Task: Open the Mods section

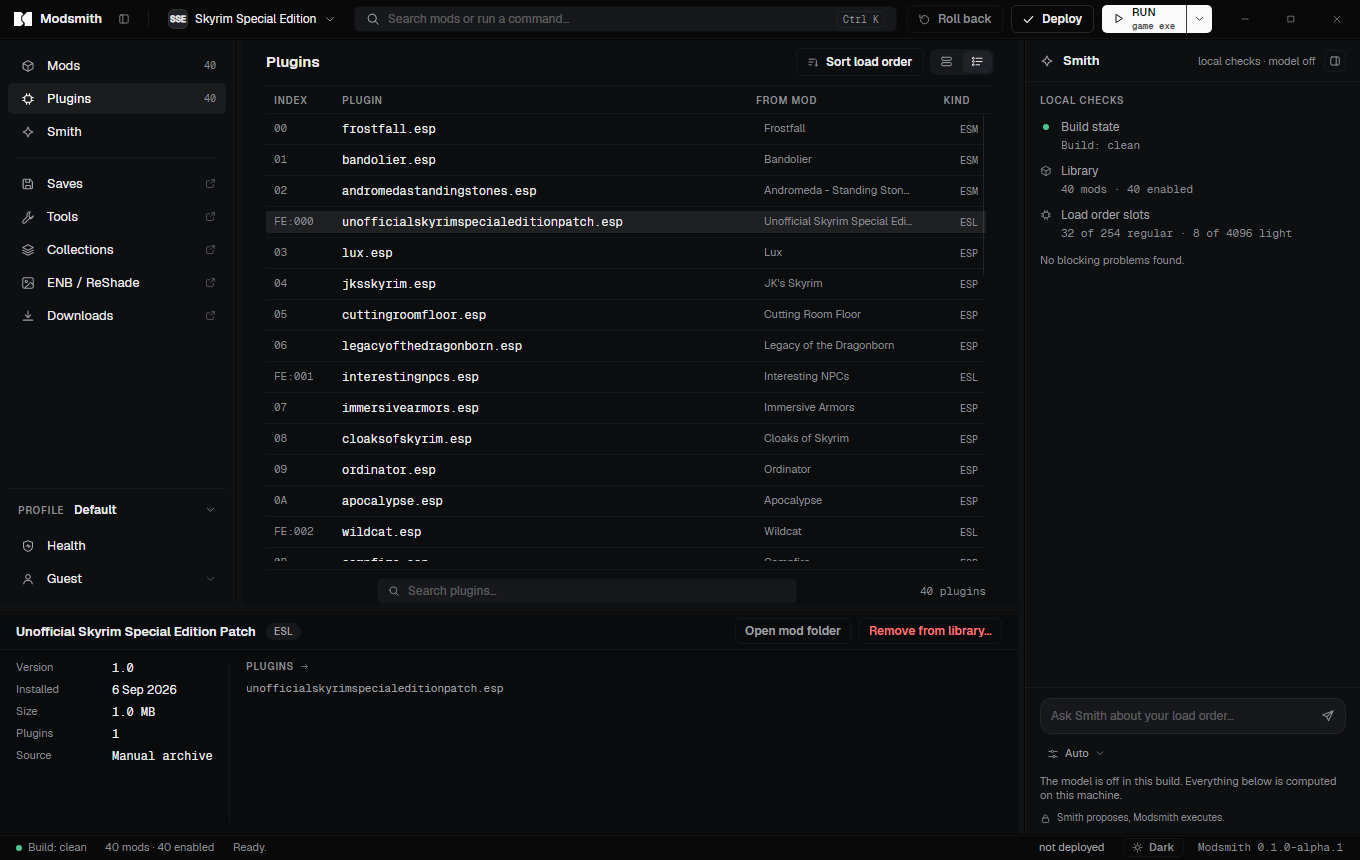Action: tap(117, 66)
